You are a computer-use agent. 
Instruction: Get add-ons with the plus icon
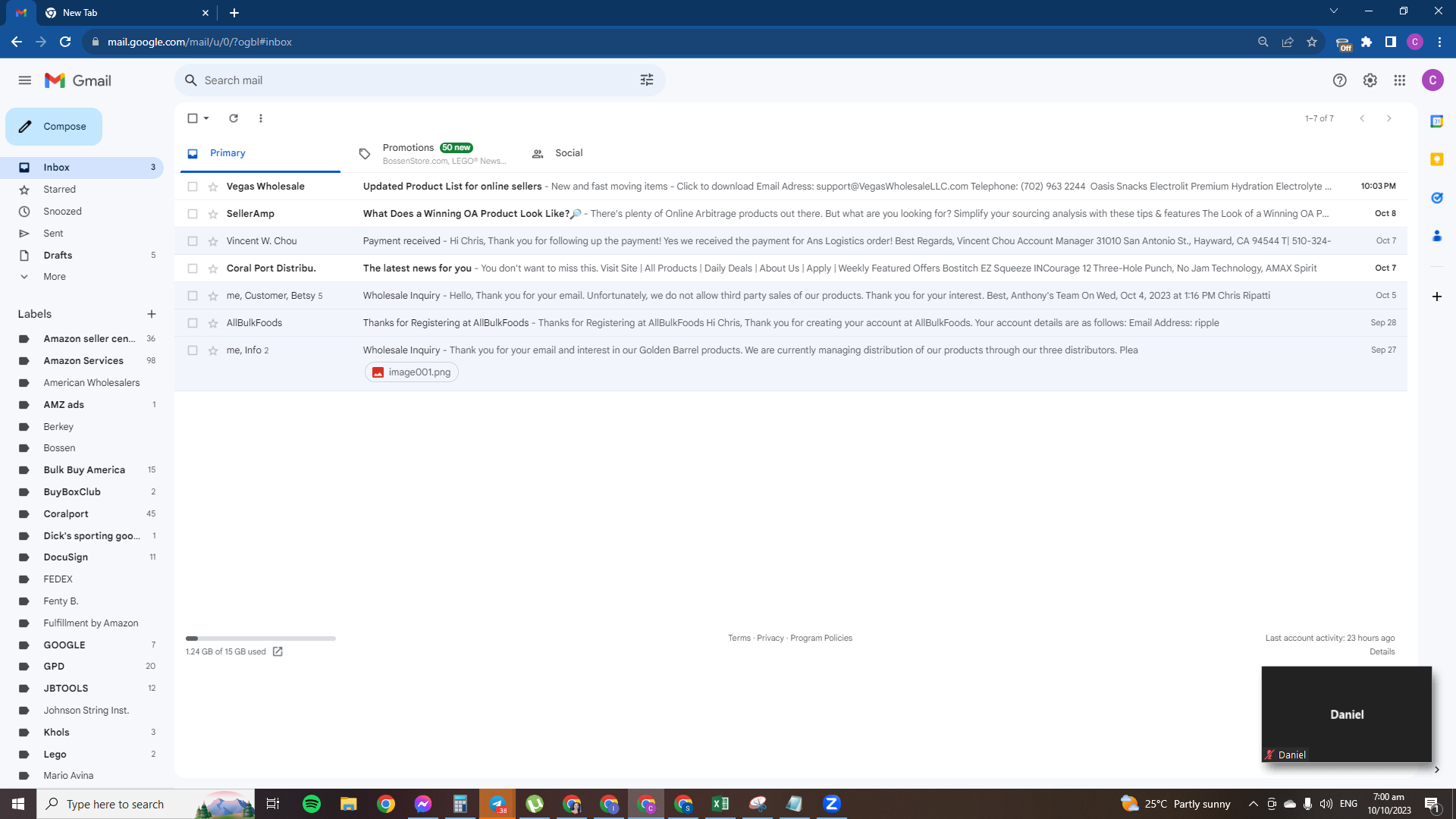(1437, 297)
